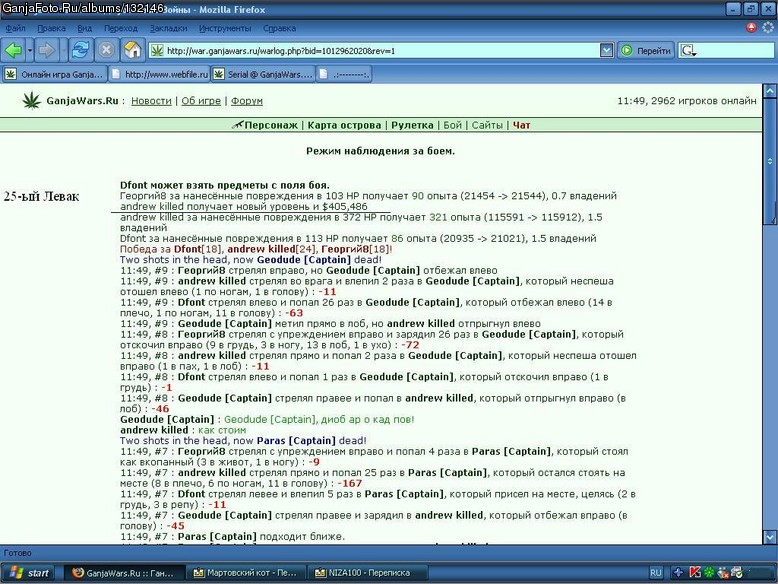Click the Windows start button
This screenshot has height=584, width=778.
point(29,573)
